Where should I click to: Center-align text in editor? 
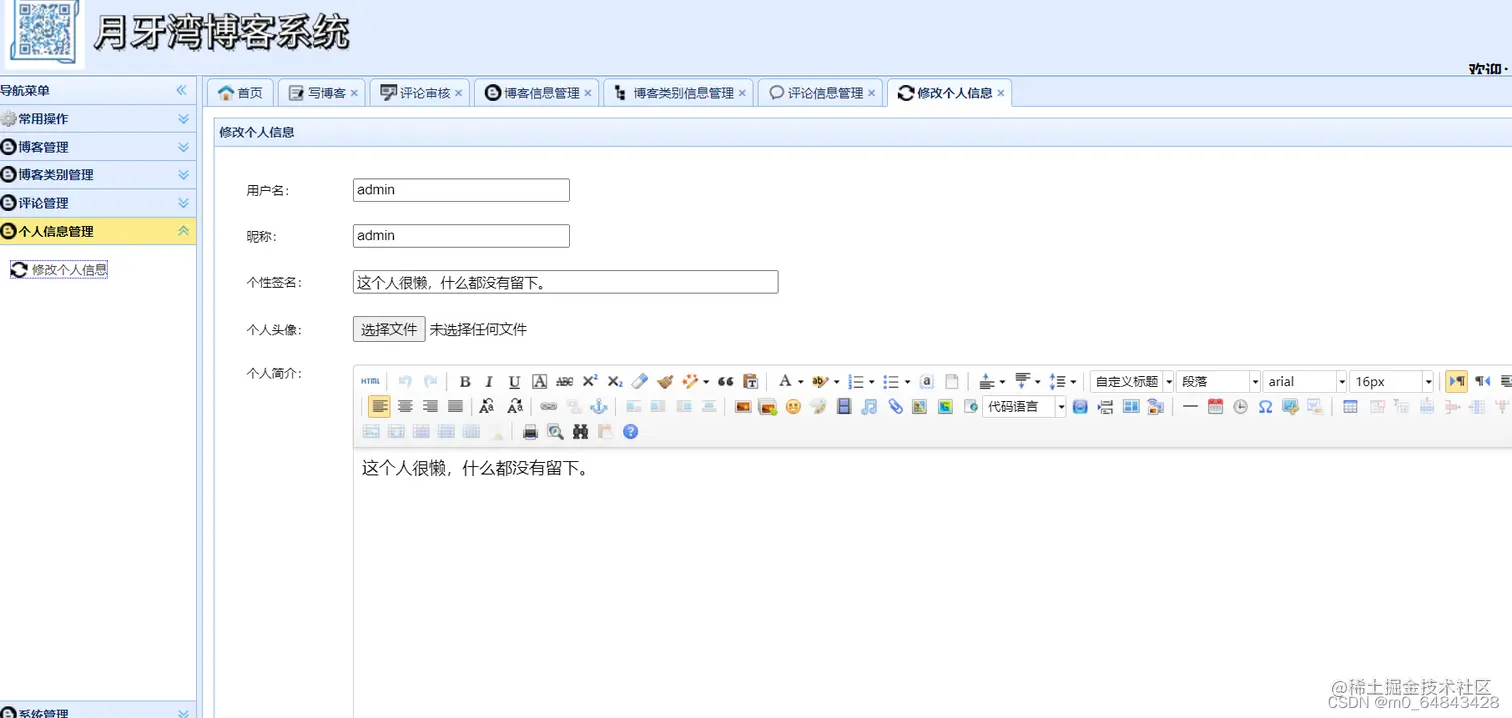click(405, 407)
